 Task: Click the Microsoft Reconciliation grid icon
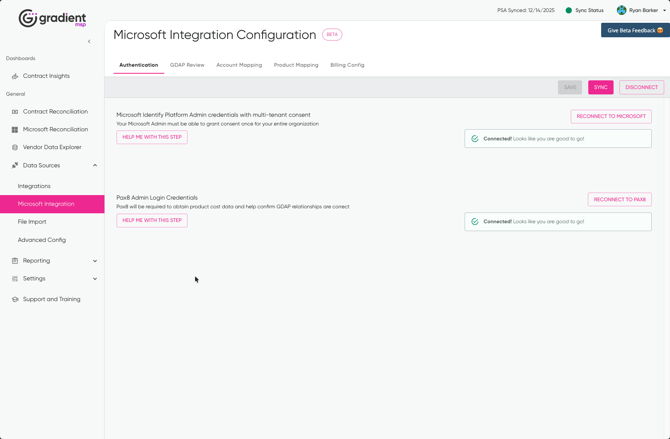pos(15,130)
